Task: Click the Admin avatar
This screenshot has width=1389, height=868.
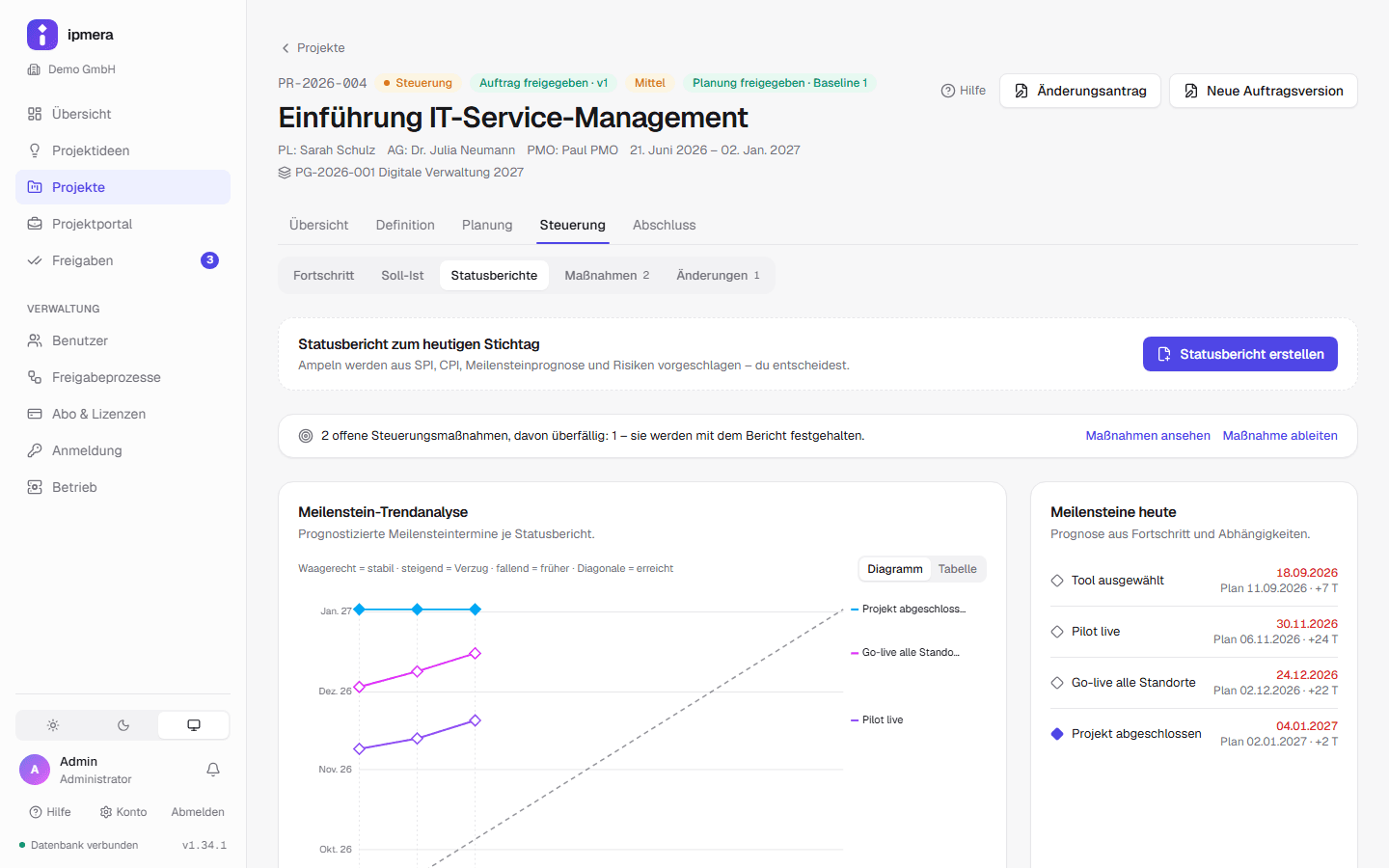Action: point(35,770)
